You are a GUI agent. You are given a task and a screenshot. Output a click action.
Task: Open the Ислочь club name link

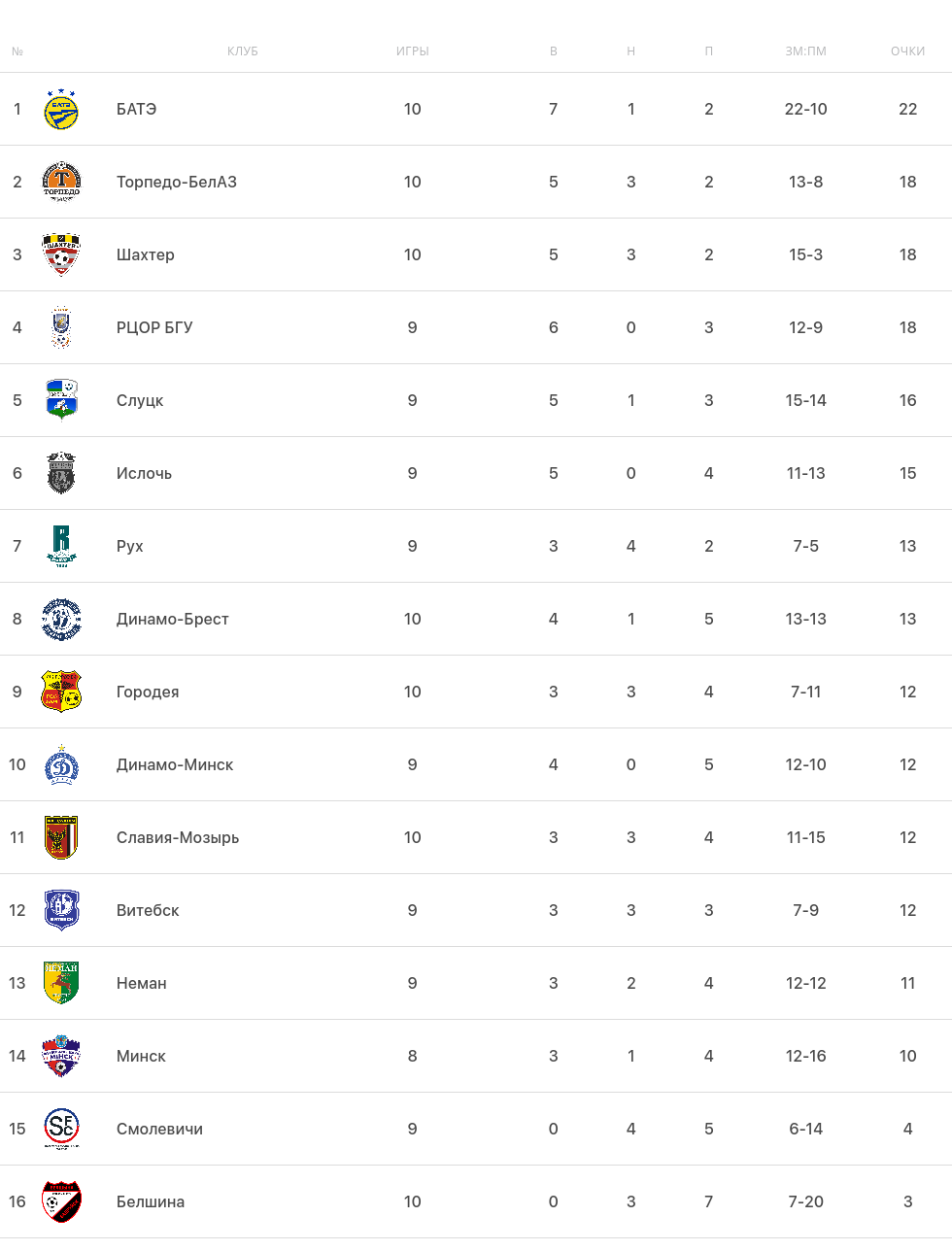pos(144,473)
